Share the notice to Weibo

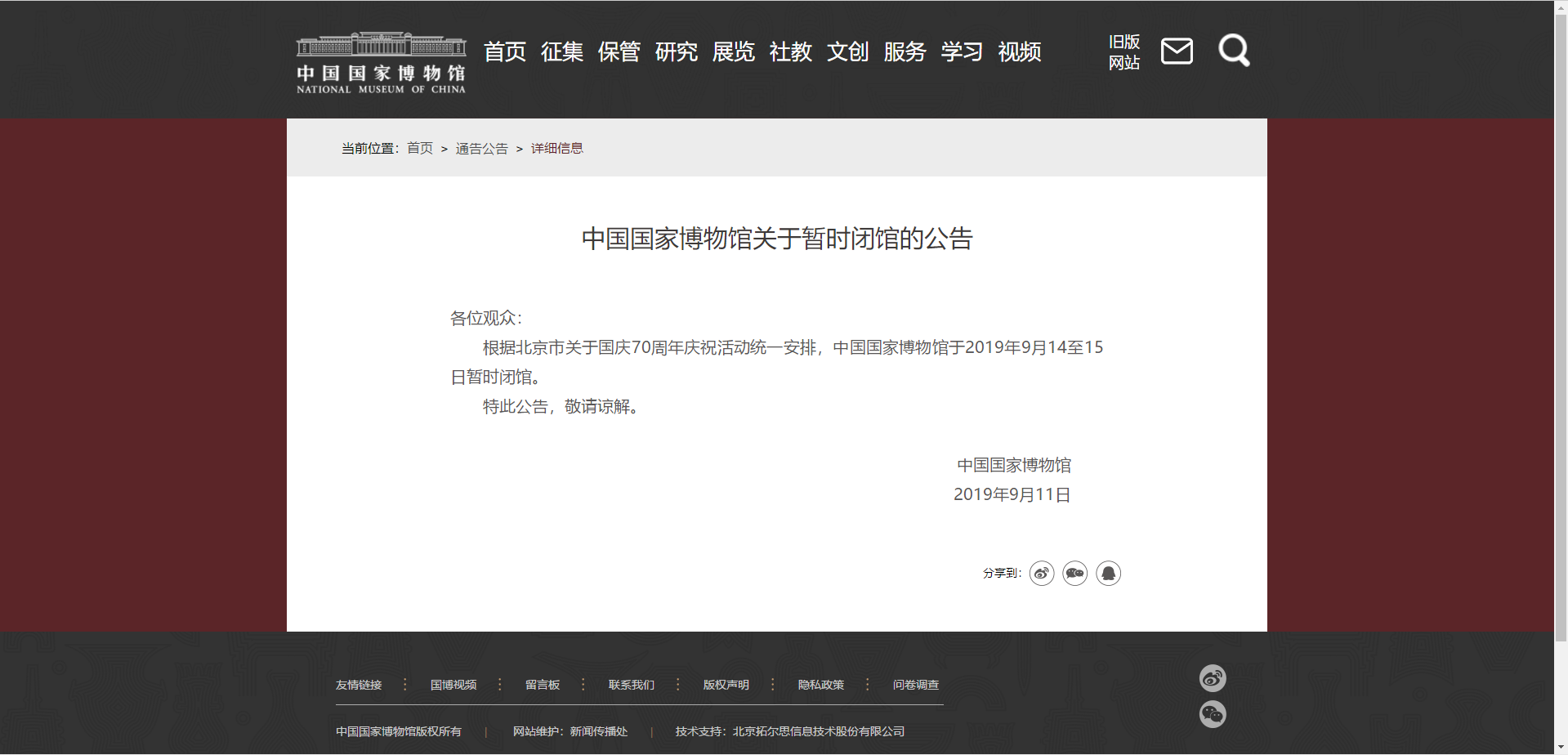(x=1042, y=574)
